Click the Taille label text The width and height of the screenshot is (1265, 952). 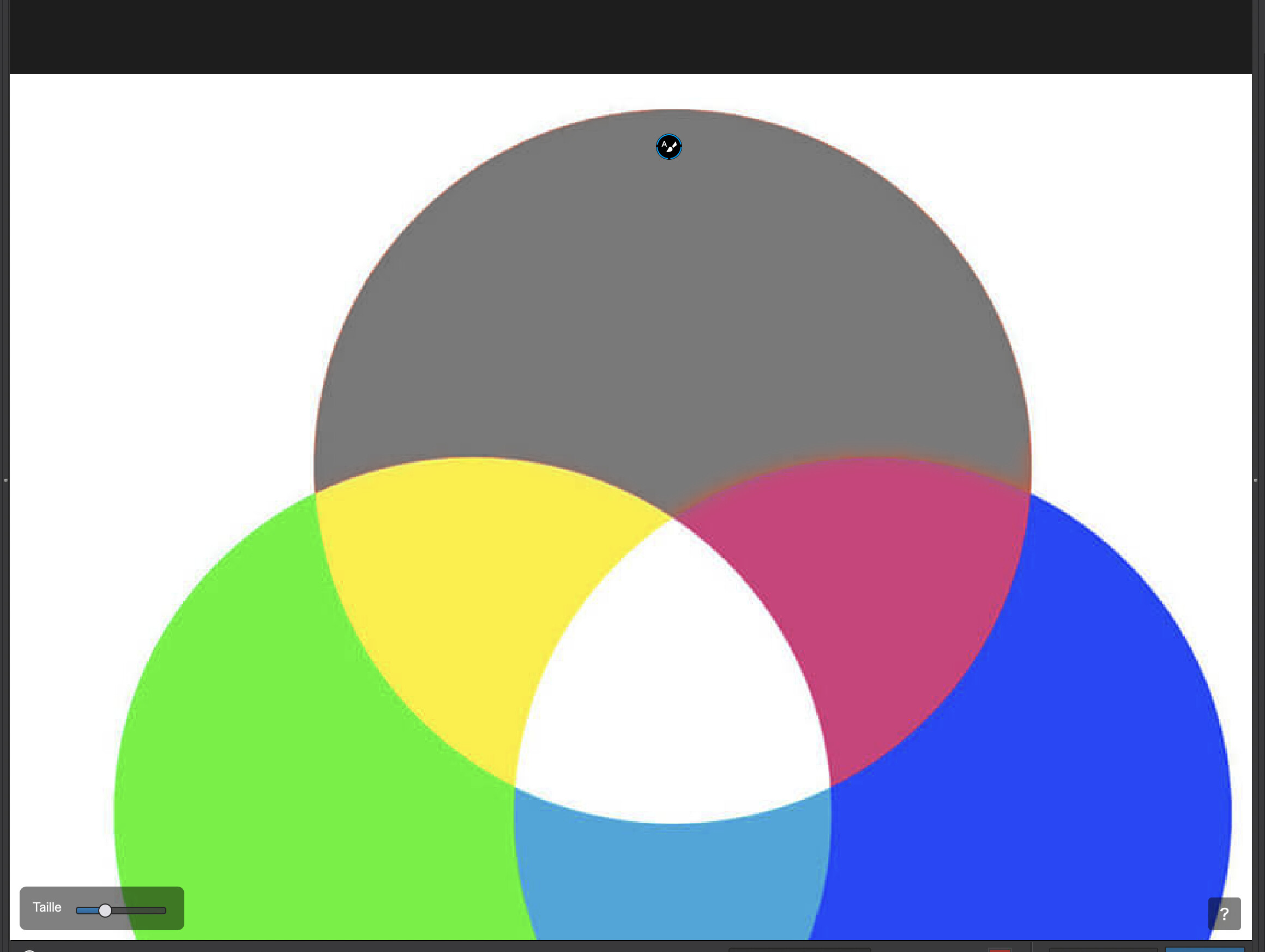47,907
